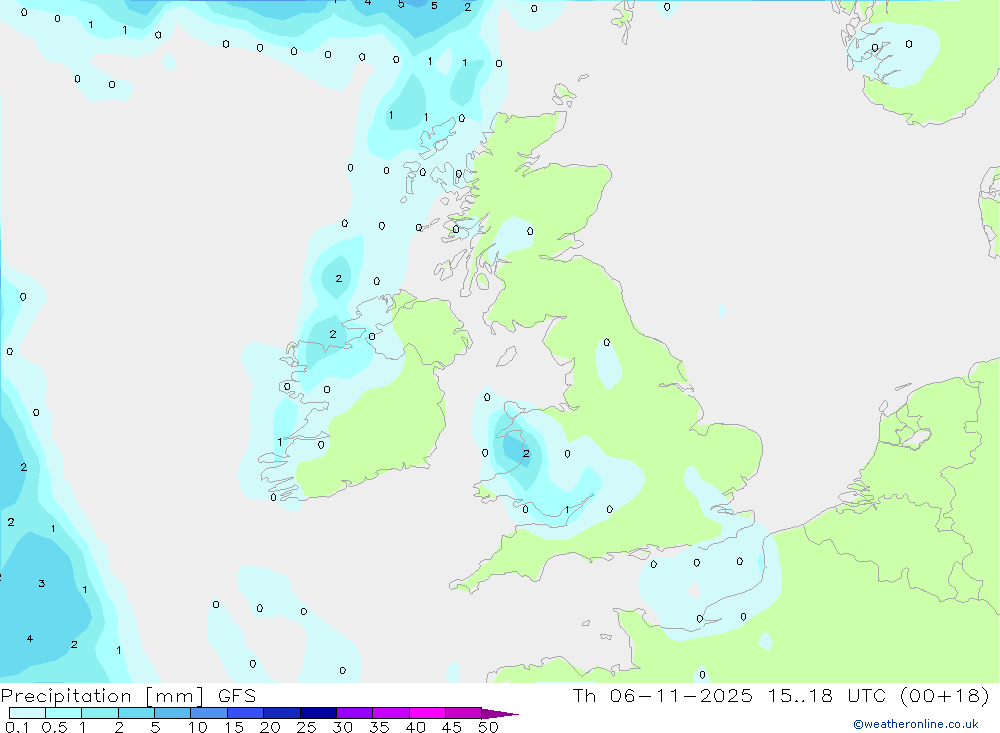Screen dimensions: 1000x733
Task: Click the 20–25 mm legend color swatch
Action: coord(281,713)
